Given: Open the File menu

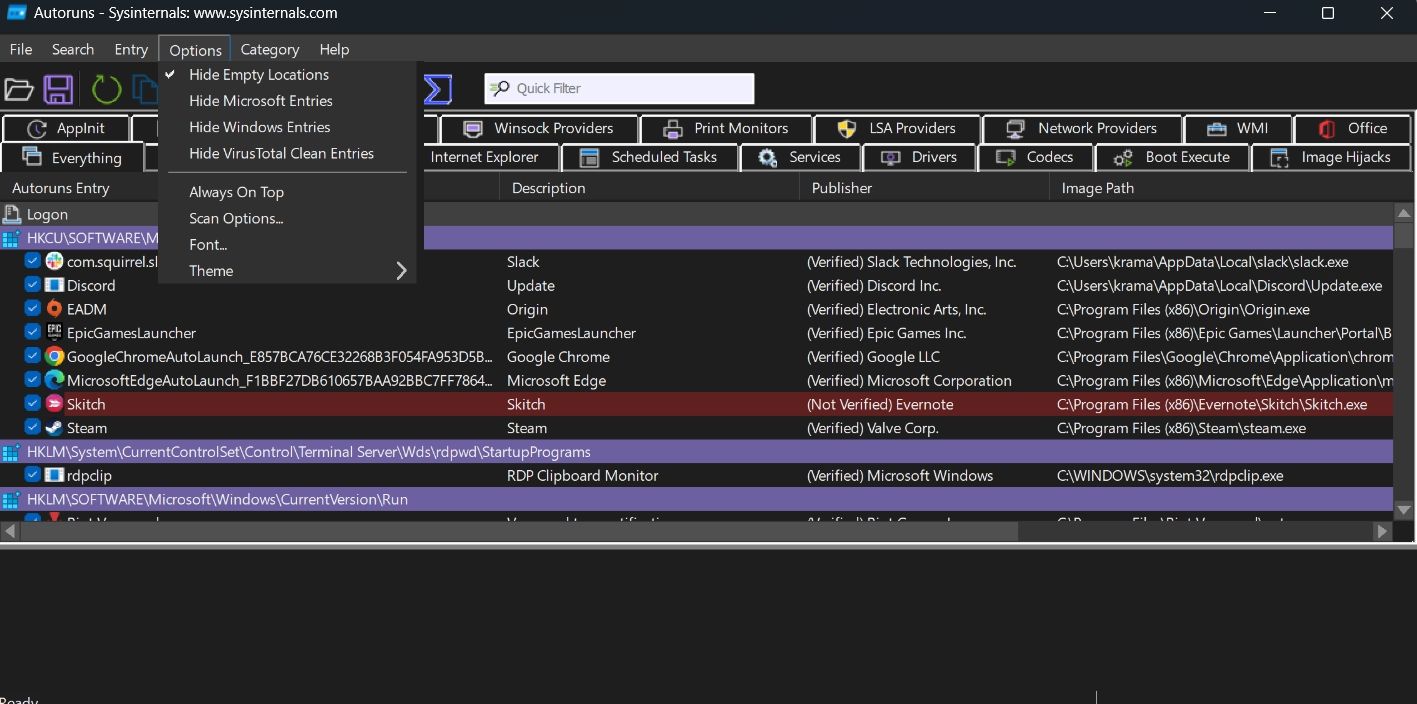Looking at the screenshot, I should pos(21,49).
